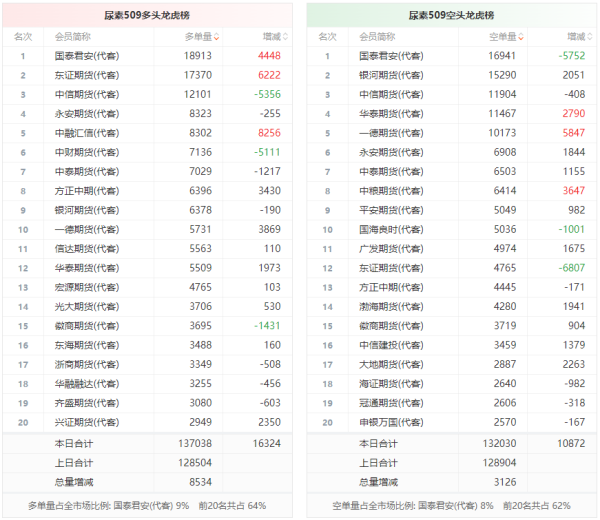
Task: Select 国海良时(代客) row name
Action: [391, 229]
